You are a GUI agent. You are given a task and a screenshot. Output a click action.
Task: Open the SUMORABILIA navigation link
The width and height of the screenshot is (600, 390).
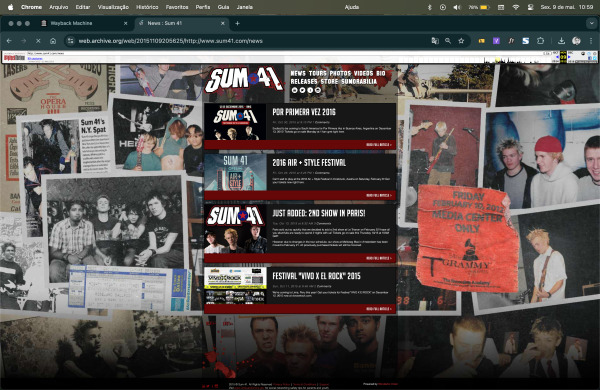(359, 81)
